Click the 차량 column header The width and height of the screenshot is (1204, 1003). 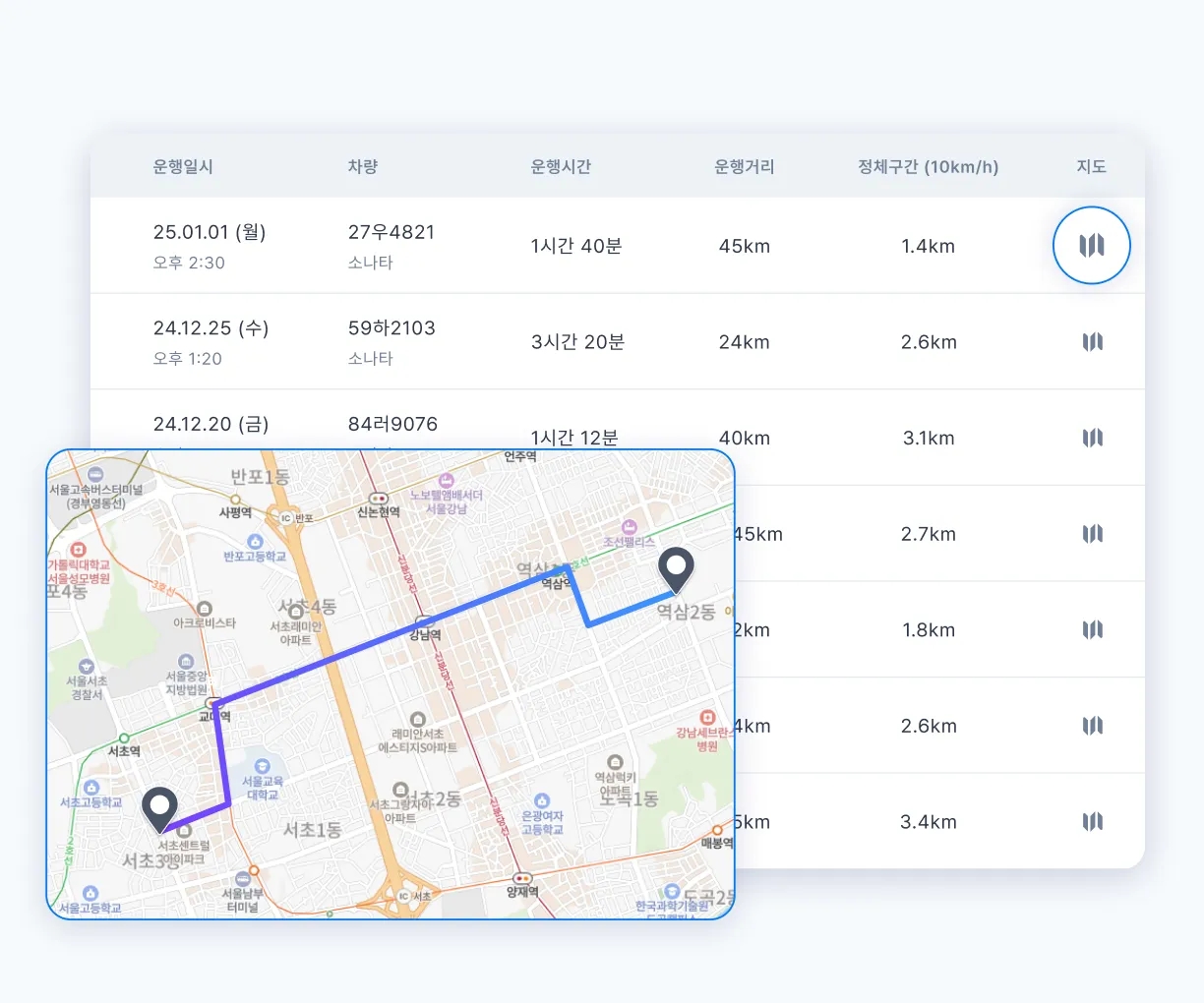click(x=363, y=166)
